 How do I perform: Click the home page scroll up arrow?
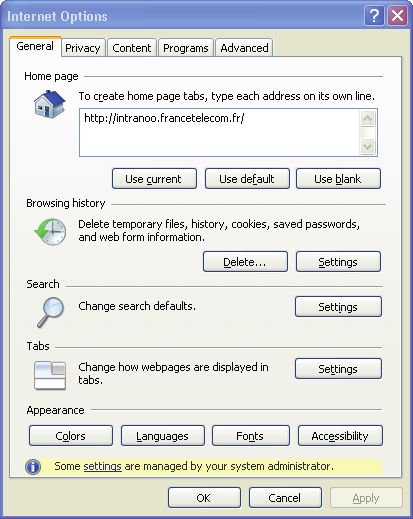pyautogui.click(x=367, y=119)
